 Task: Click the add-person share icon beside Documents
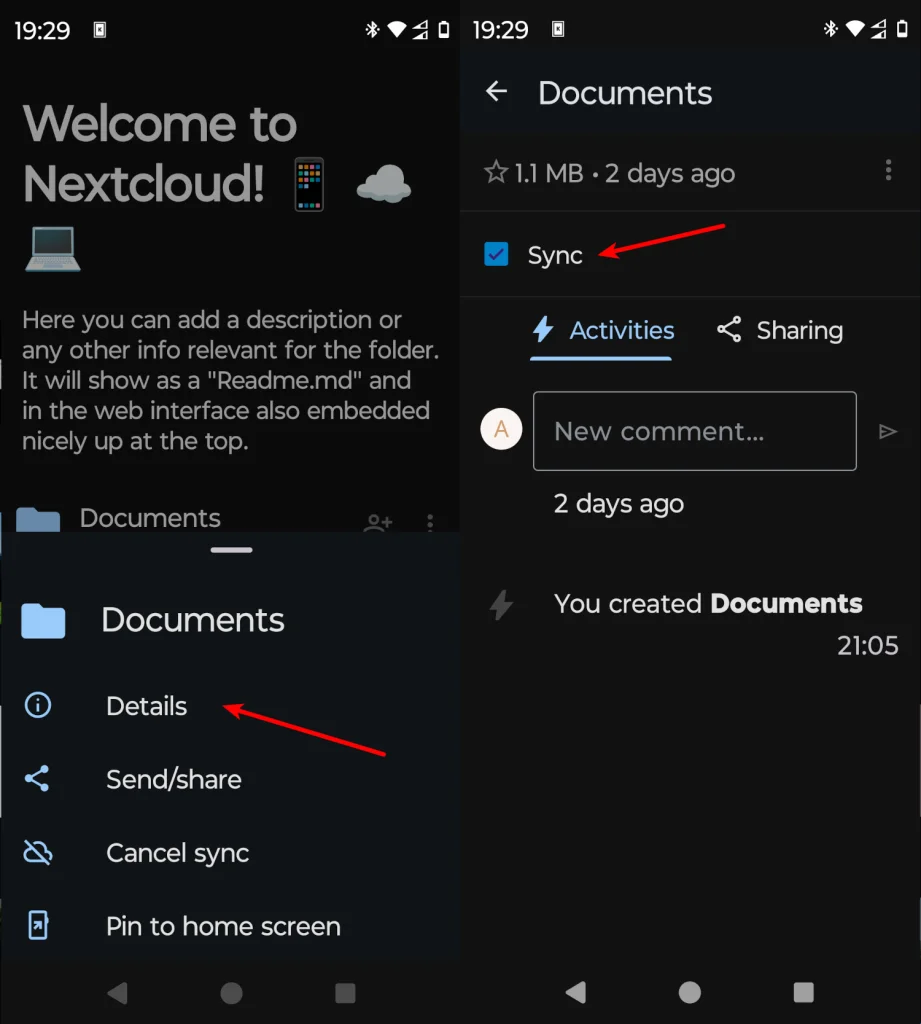[x=377, y=522]
